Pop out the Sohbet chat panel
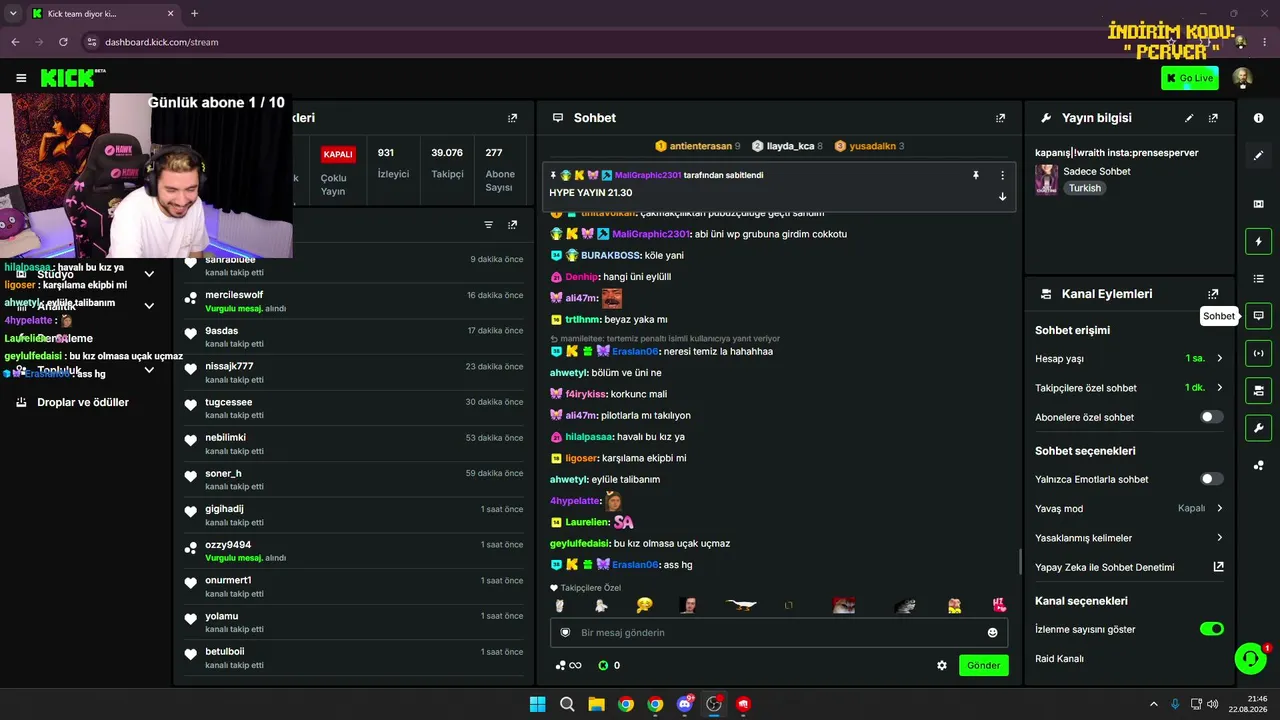 coord(1000,118)
